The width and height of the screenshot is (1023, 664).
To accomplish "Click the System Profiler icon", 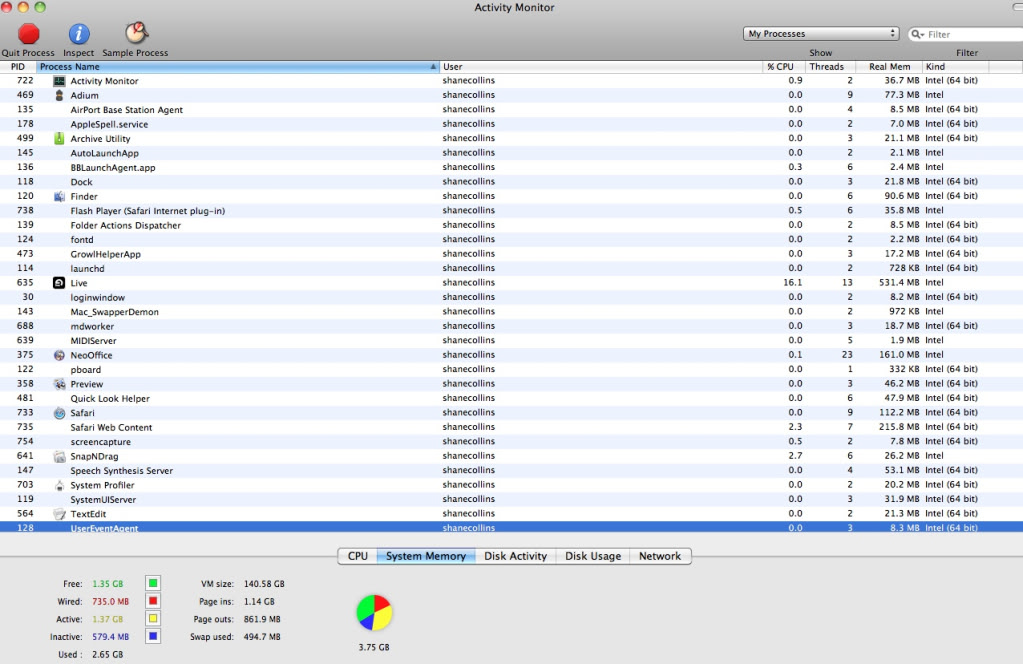I will pos(59,485).
